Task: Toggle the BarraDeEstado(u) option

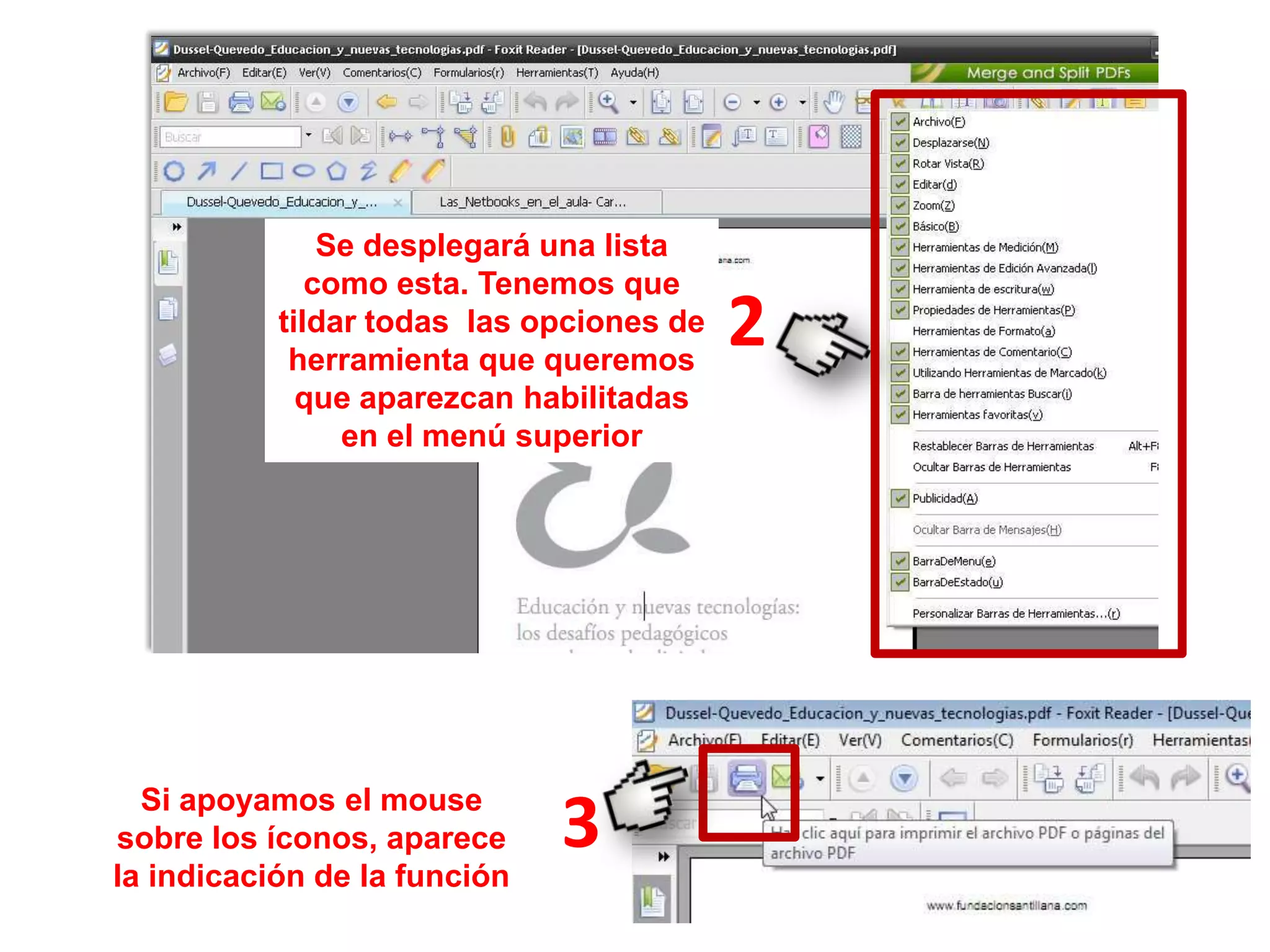Action: pos(900,582)
